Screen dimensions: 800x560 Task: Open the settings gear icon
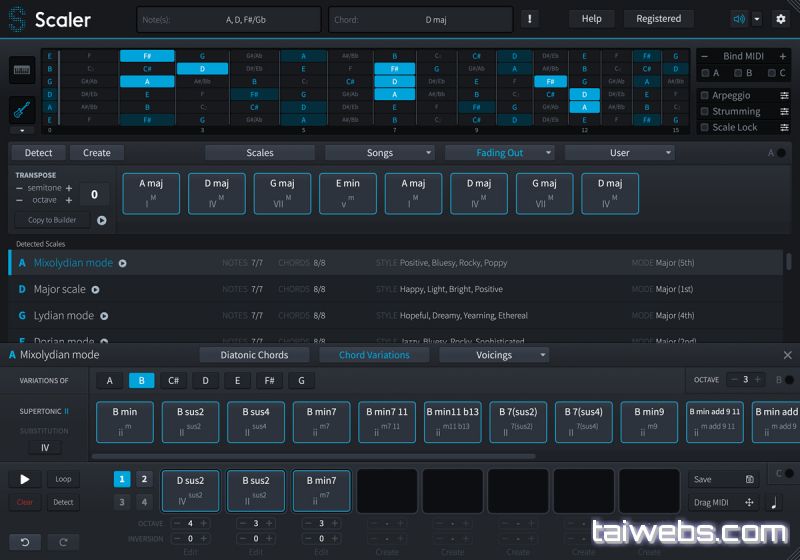tap(781, 19)
